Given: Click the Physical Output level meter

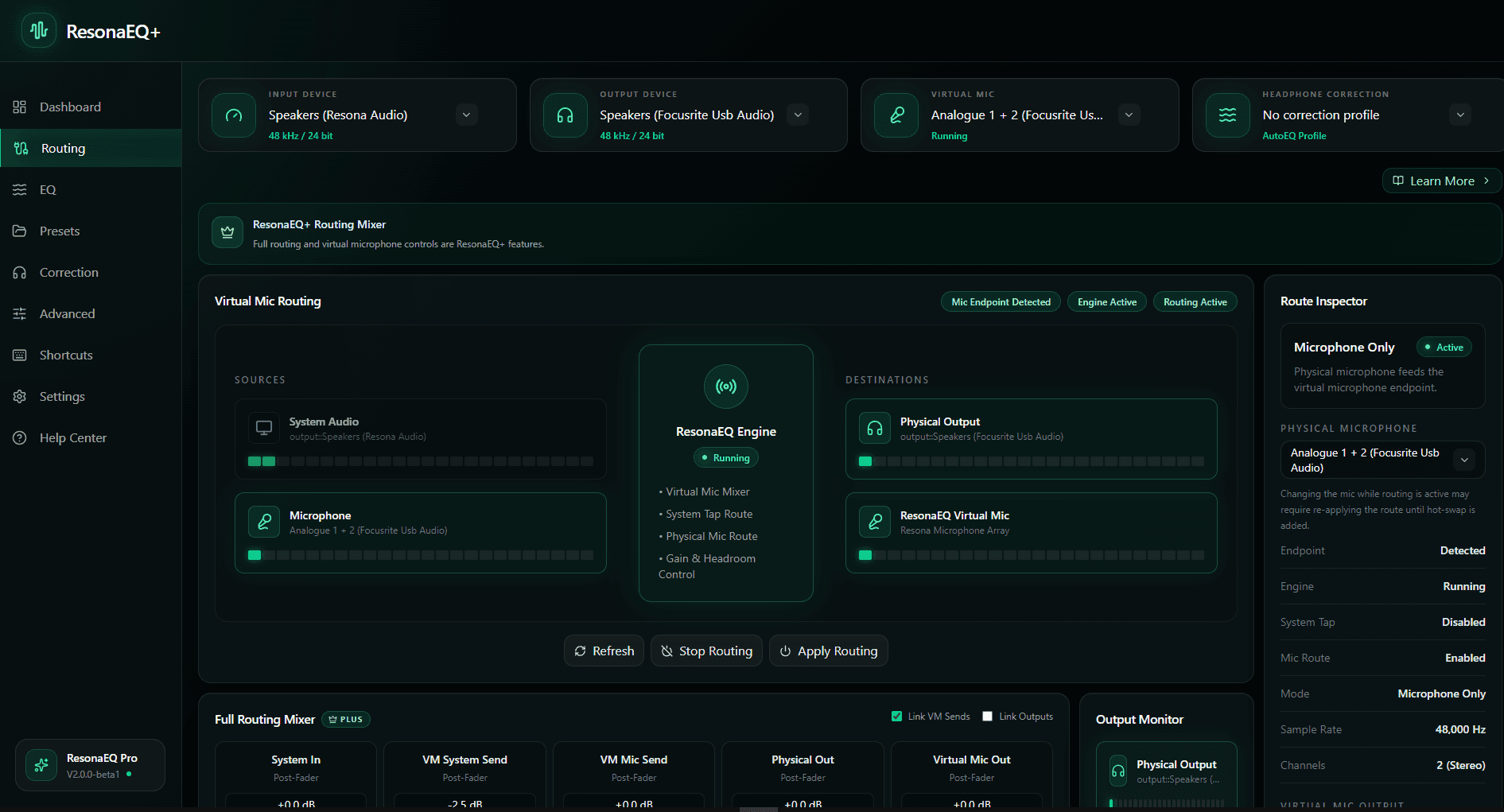Looking at the screenshot, I should (1032, 461).
